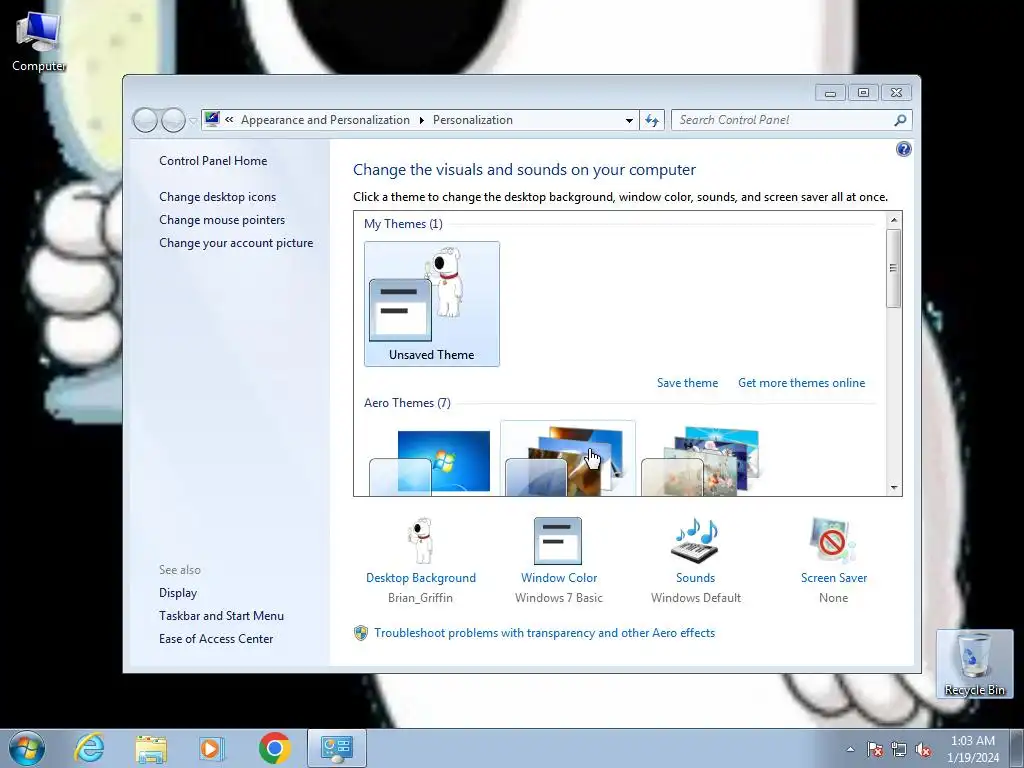
Task: Open the clock showing 1:03 AM
Action: [972, 749]
